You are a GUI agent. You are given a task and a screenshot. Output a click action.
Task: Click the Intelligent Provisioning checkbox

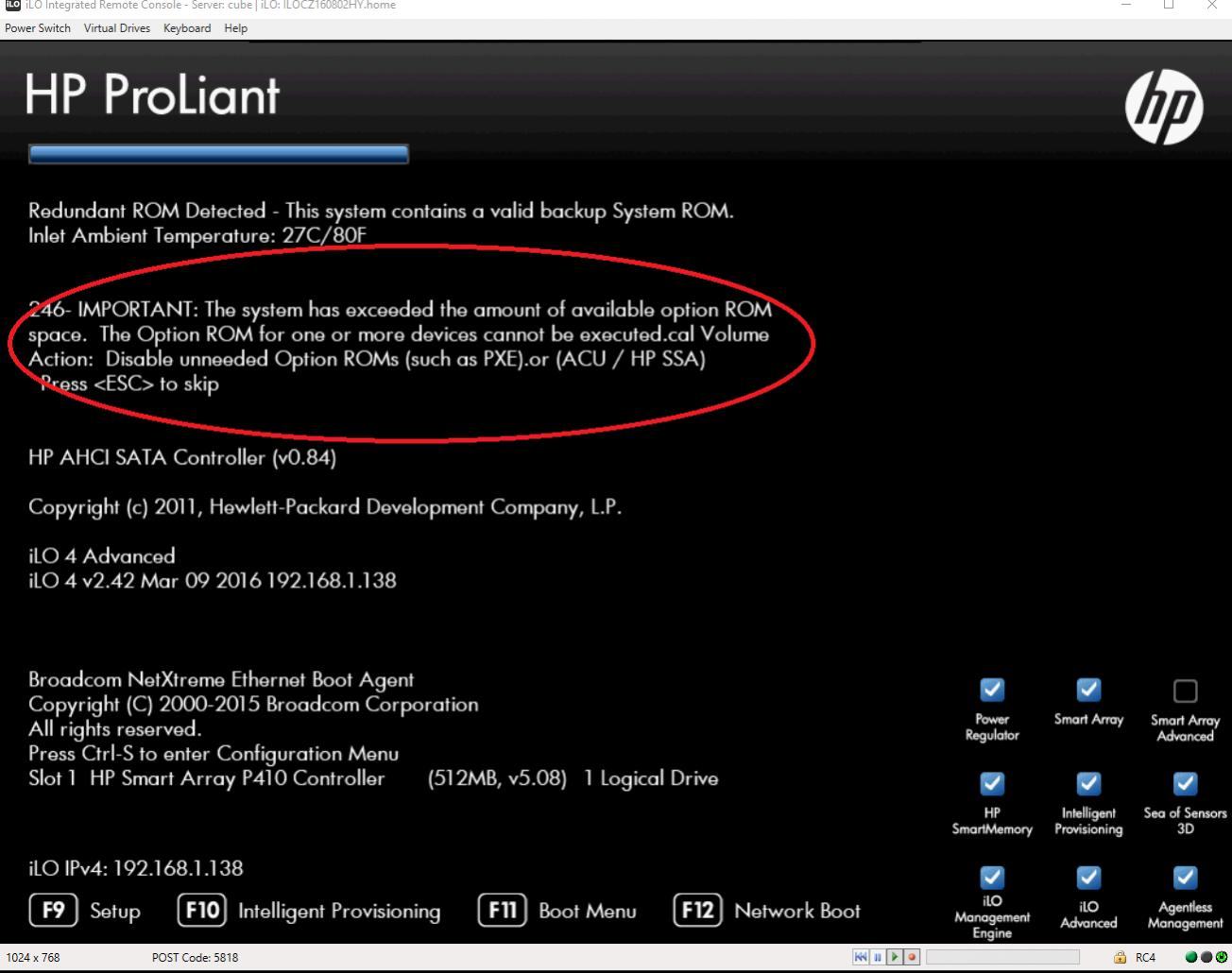click(x=1088, y=783)
